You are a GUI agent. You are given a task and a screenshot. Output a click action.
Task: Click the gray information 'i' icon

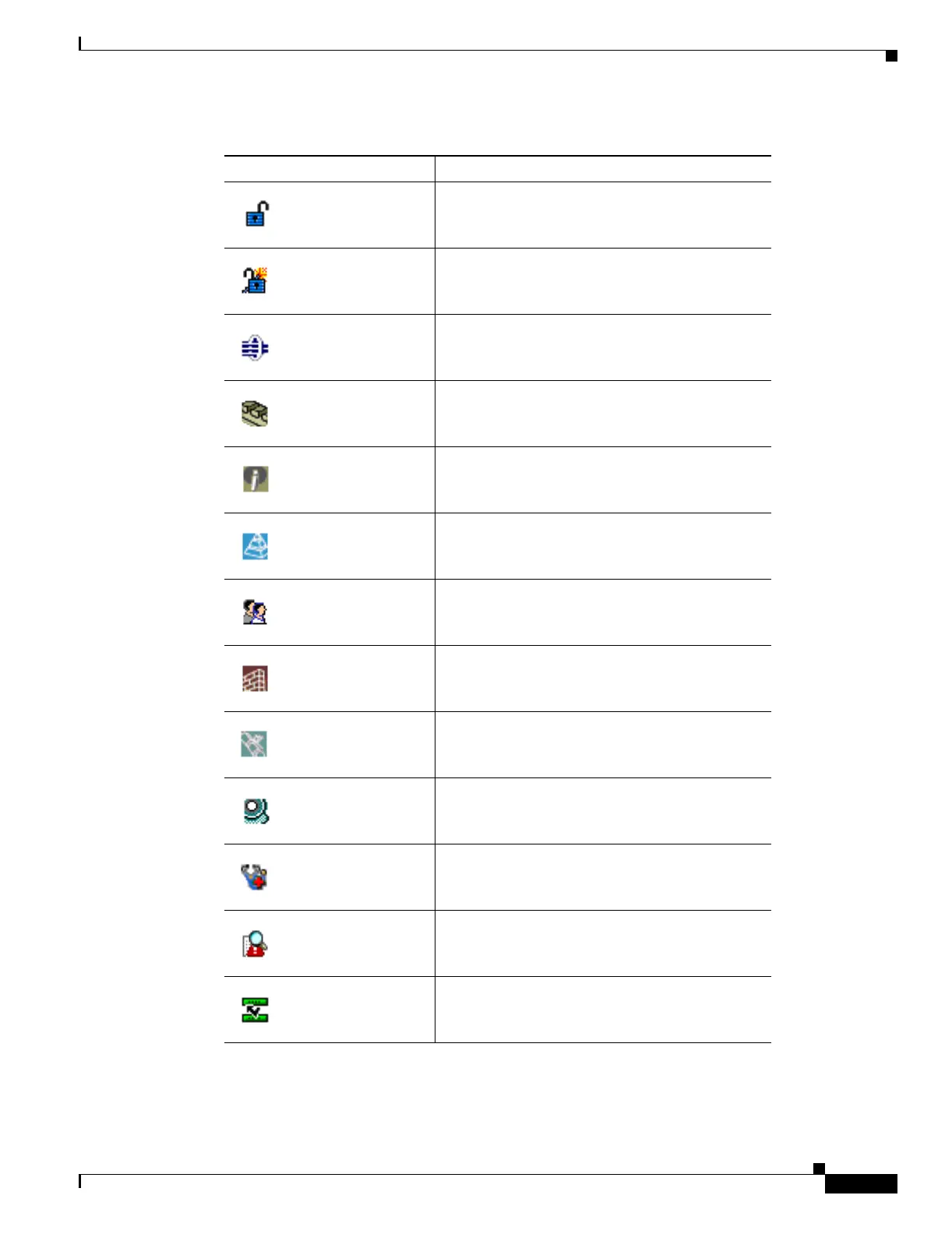(256, 479)
